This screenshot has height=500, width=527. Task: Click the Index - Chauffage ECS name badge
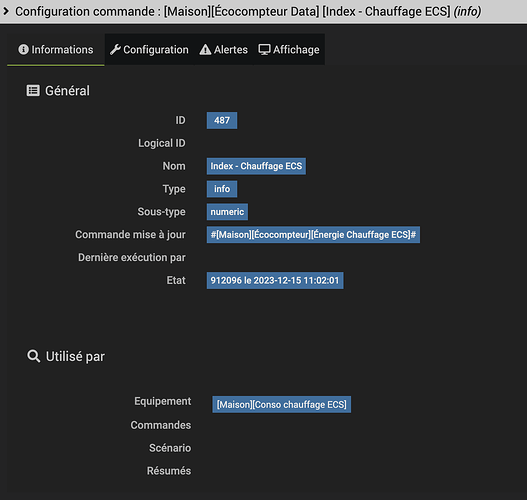pos(256,166)
